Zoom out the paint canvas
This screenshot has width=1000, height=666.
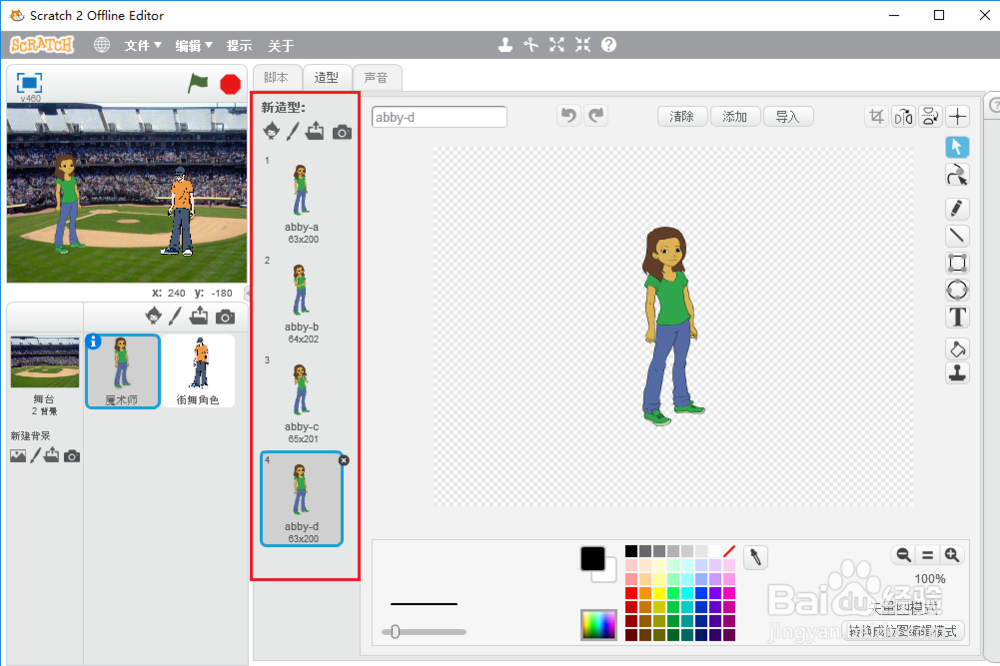pos(903,555)
